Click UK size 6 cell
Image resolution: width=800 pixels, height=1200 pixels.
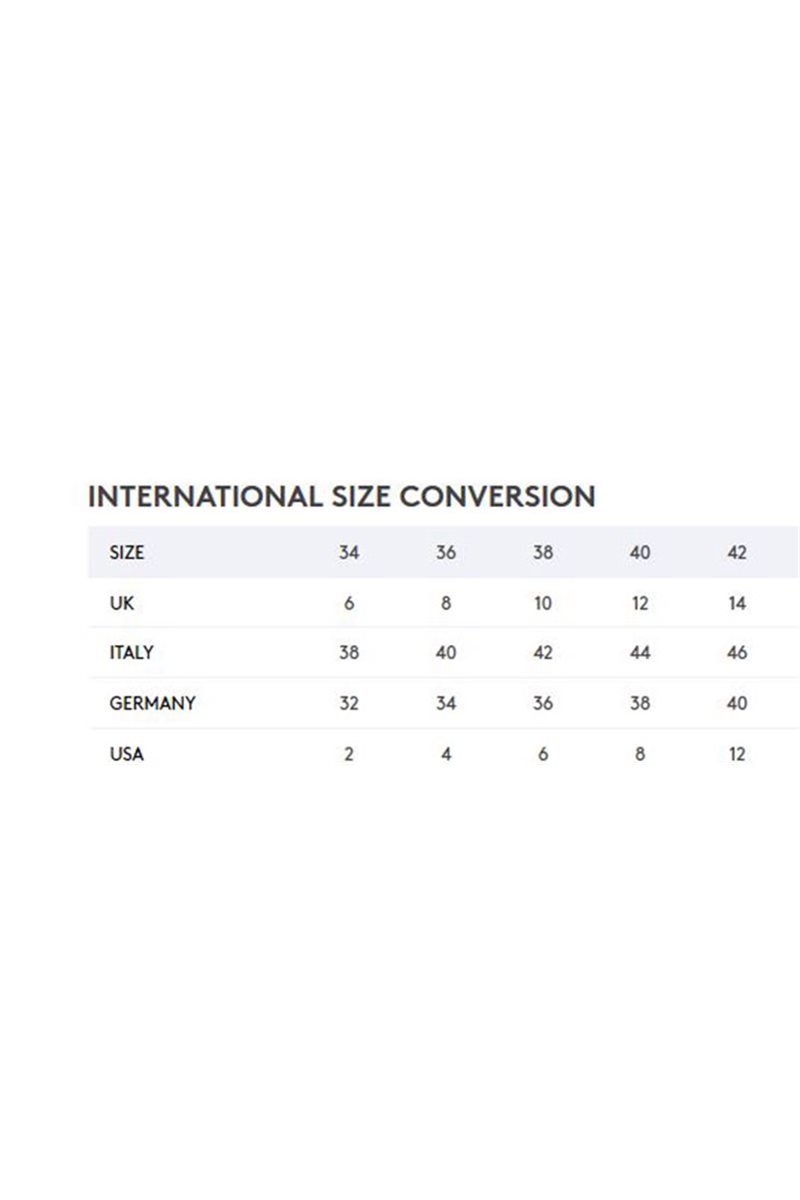pos(349,603)
